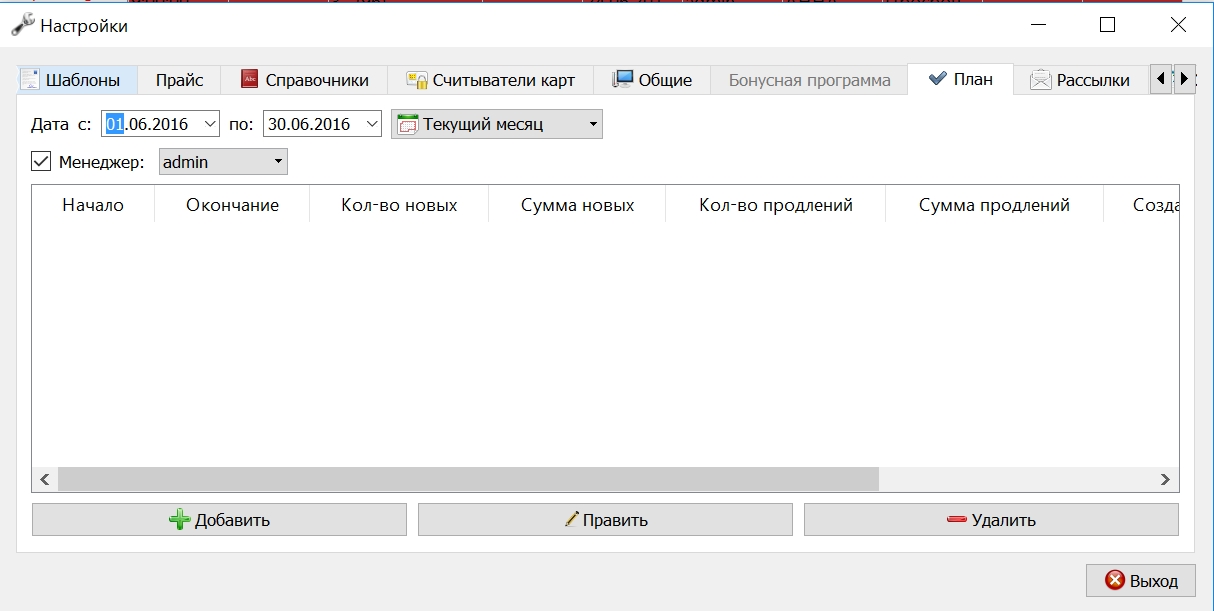The height and width of the screenshot is (611, 1214).
Task: Expand the end date dropdown arrow
Action: (x=373, y=124)
